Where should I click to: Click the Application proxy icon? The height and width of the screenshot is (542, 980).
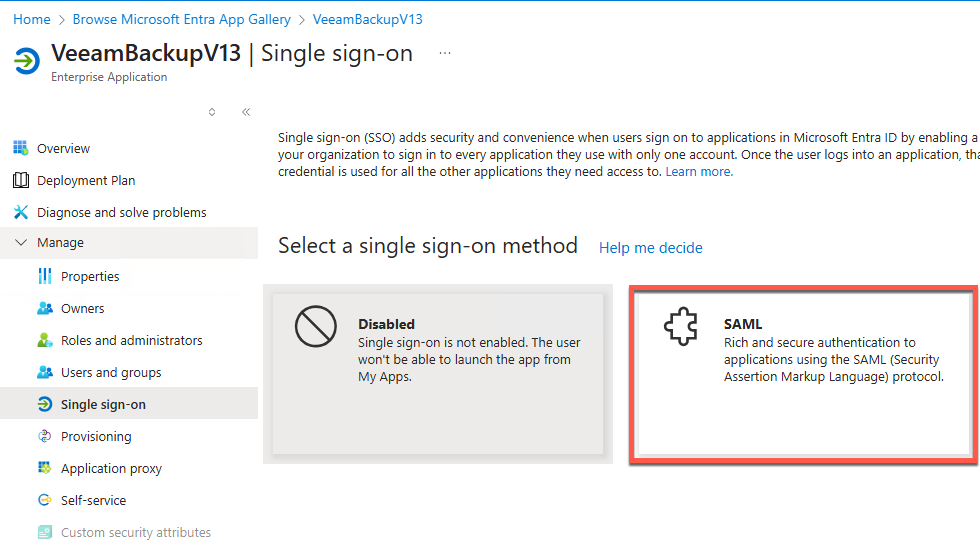(x=44, y=468)
